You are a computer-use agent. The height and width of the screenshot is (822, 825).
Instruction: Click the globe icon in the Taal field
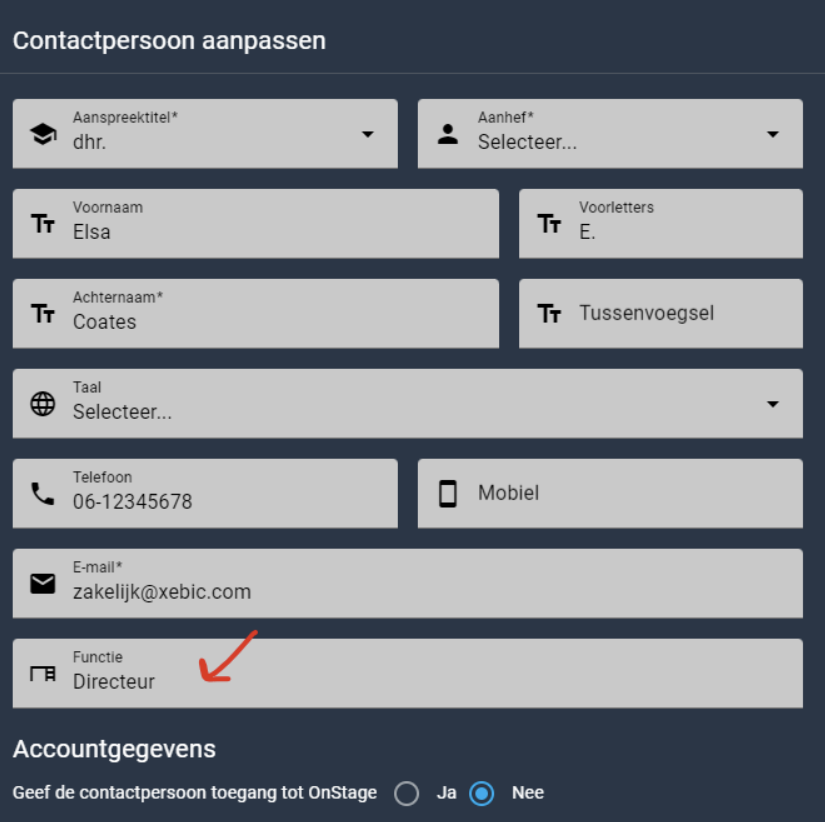[43, 404]
